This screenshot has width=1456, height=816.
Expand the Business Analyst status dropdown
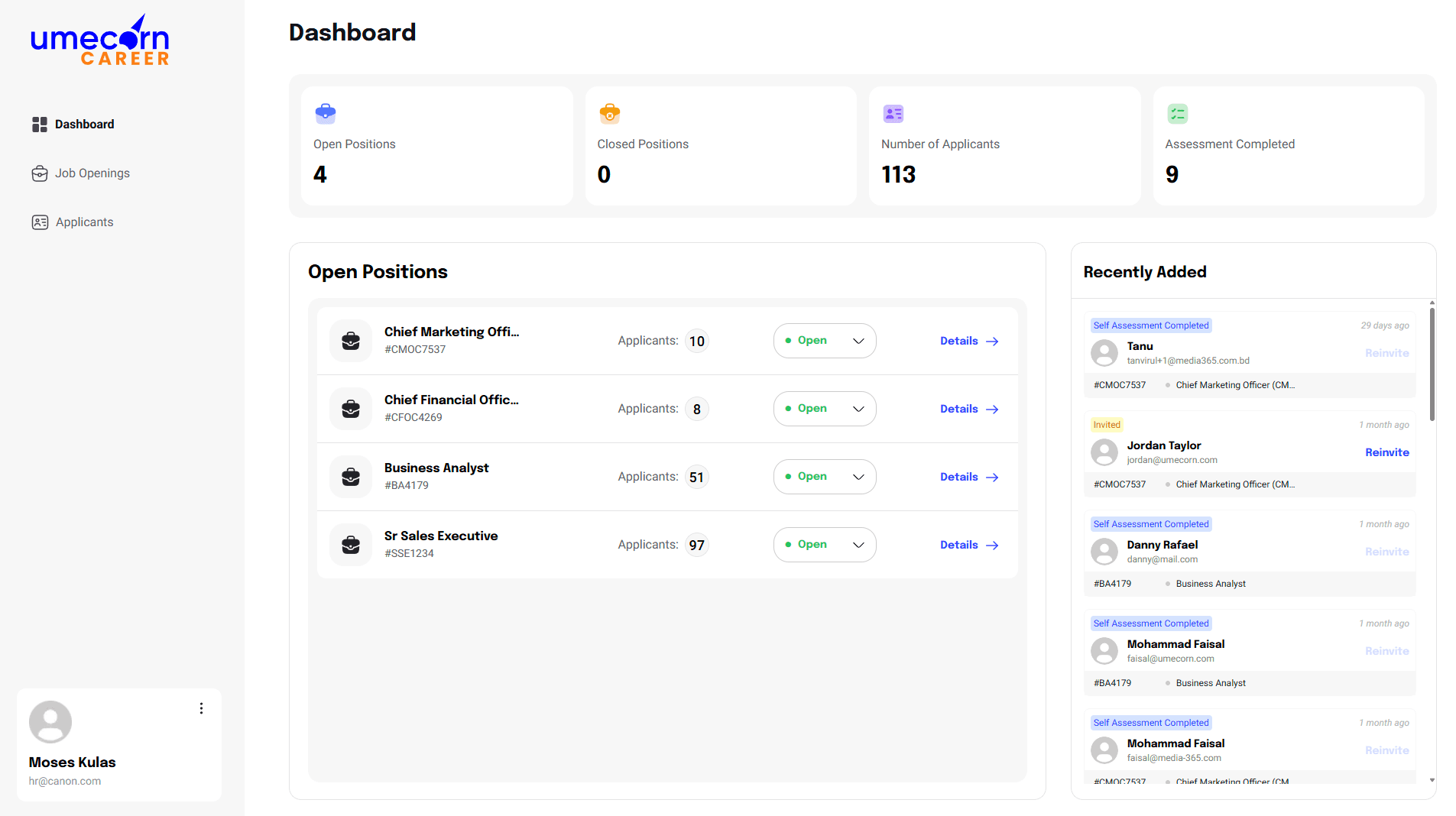point(824,477)
